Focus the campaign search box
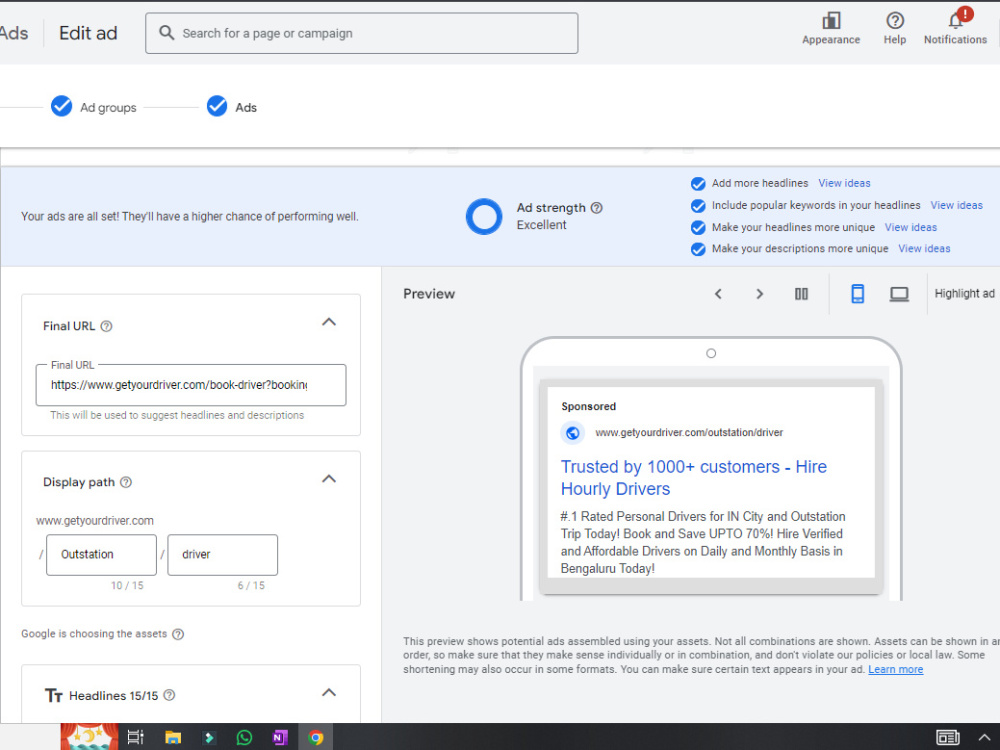The height and width of the screenshot is (750, 1000). 362,33
